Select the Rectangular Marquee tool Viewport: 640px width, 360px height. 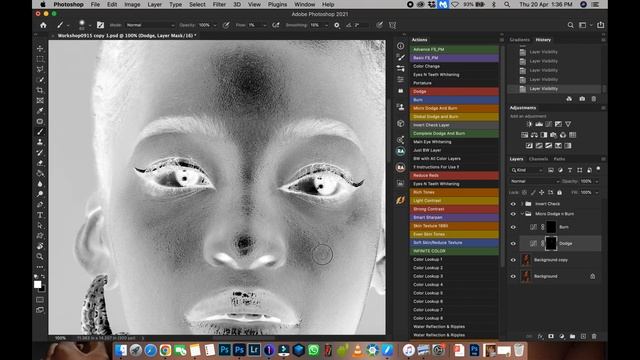[x=40, y=59]
